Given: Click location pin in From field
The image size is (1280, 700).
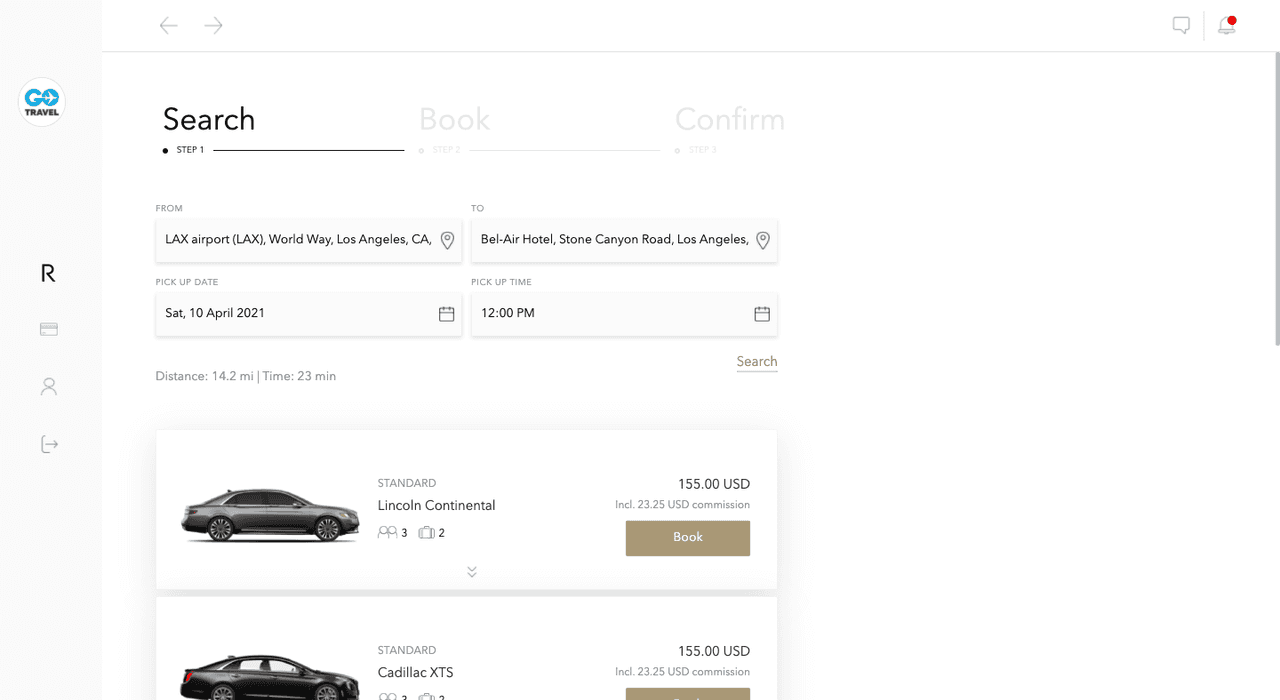Looking at the screenshot, I should pos(447,240).
